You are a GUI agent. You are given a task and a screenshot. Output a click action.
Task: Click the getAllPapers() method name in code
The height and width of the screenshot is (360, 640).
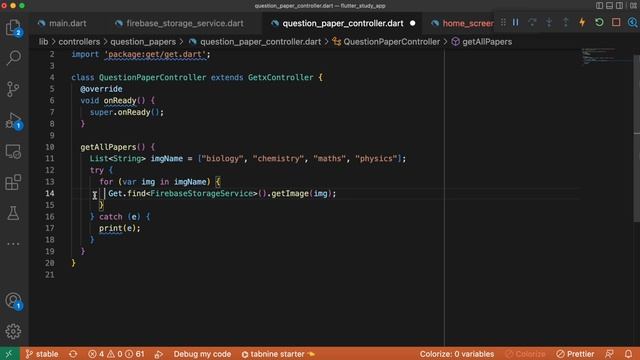pos(108,147)
